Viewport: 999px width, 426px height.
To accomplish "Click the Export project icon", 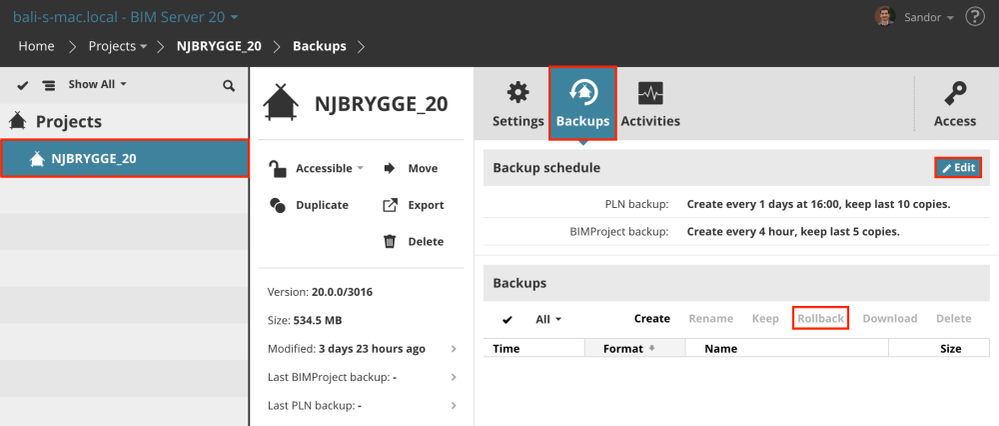I will [390, 205].
